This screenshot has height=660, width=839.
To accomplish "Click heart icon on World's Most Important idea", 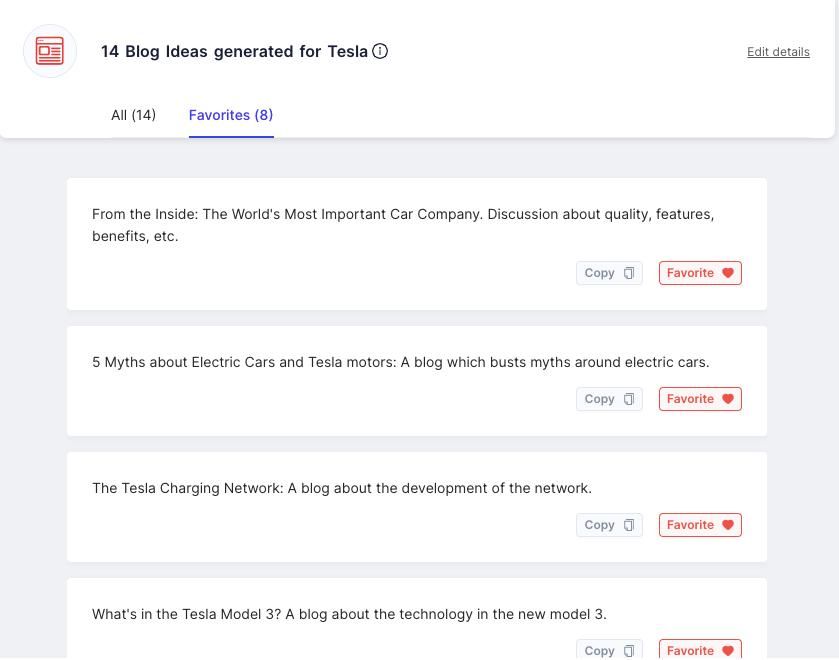I will (728, 273).
